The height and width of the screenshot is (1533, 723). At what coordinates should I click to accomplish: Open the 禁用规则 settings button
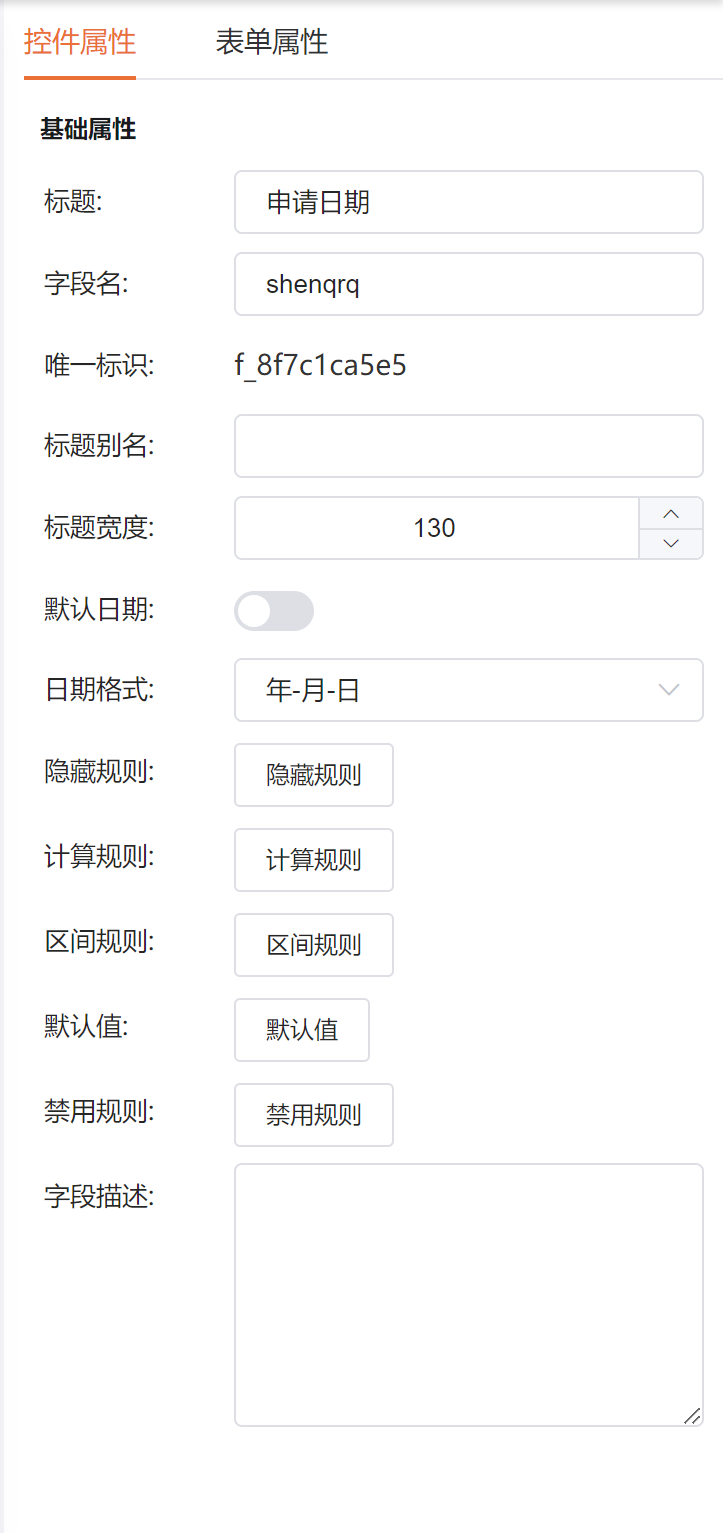(314, 1115)
